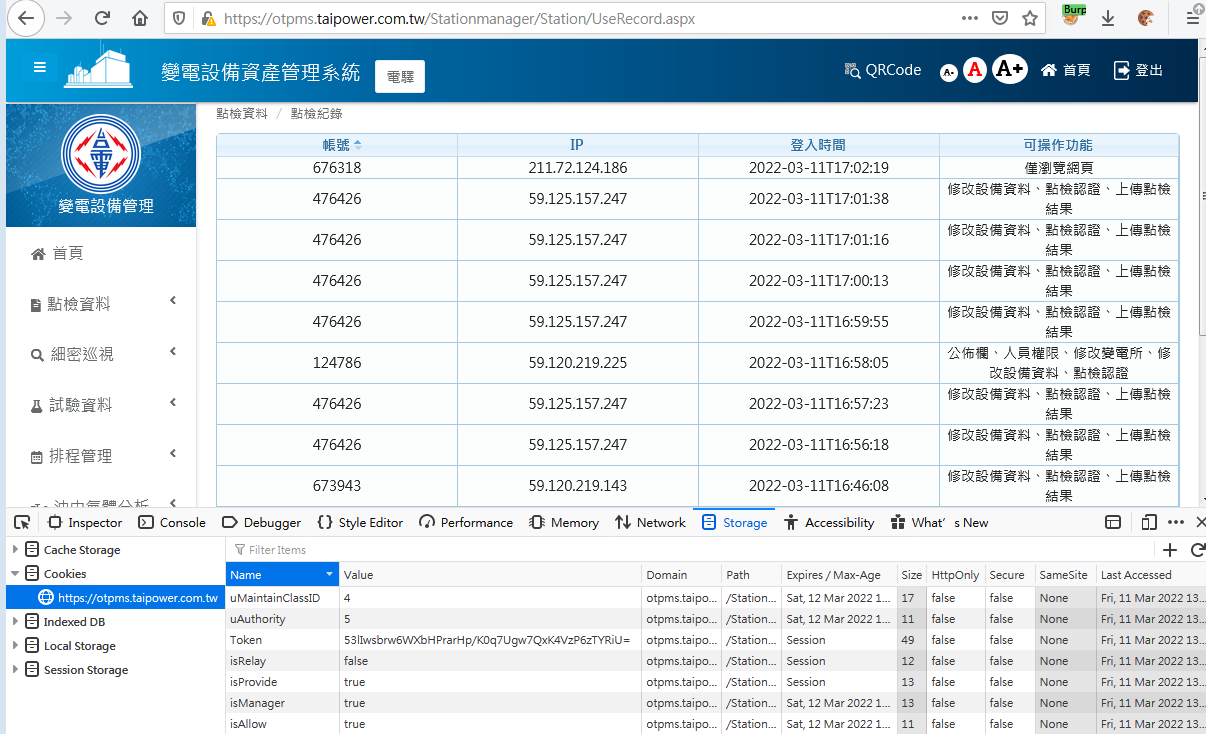1206x734 pixels.
Task: Select account cell 676318
Action: (x=337, y=168)
